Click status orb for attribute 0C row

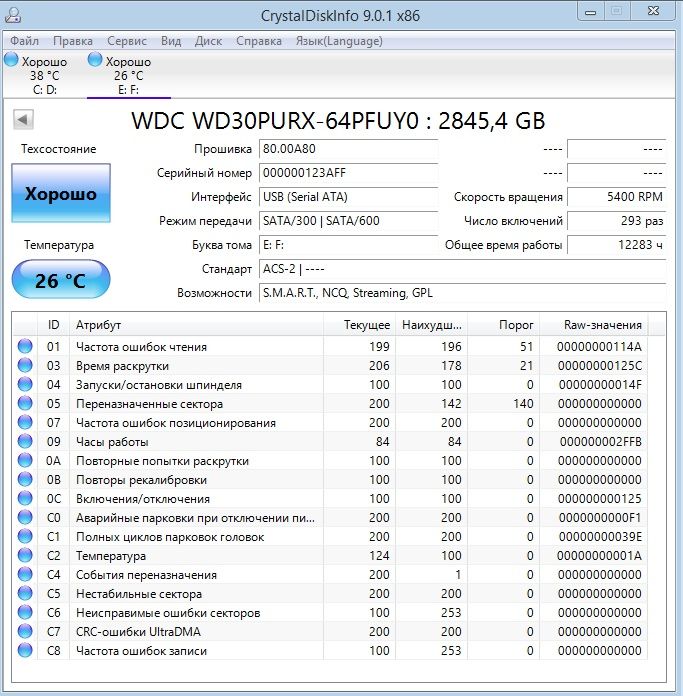pos(25,498)
